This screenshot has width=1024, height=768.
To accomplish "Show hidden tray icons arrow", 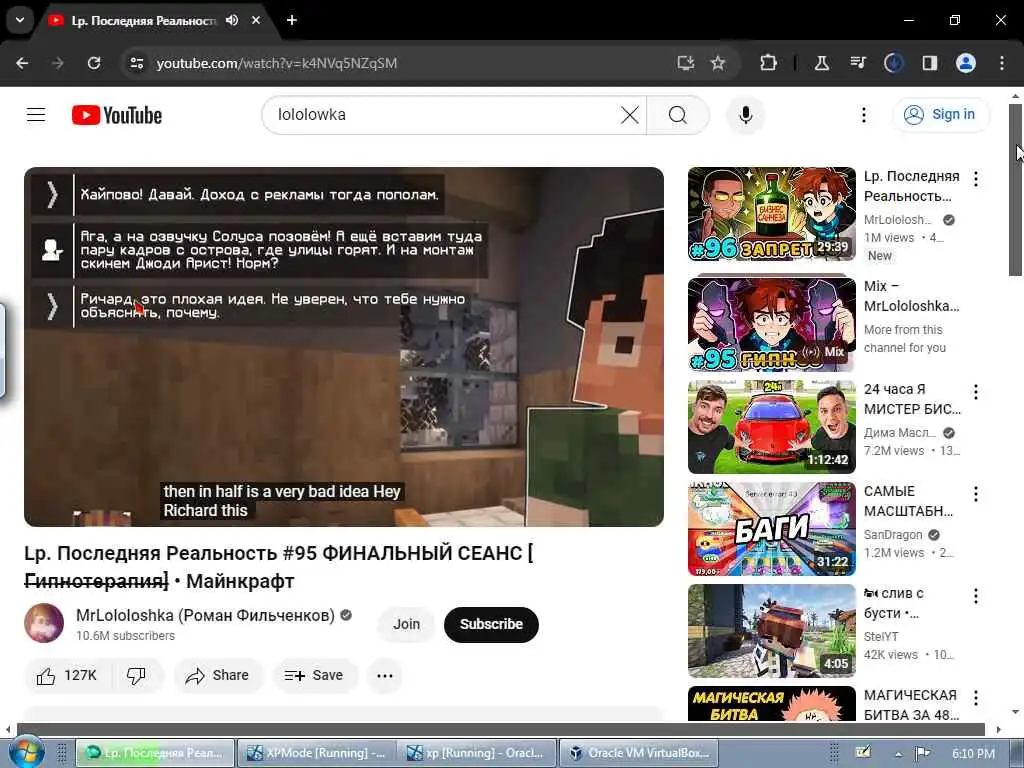I will pyautogui.click(x=899, y=754).
